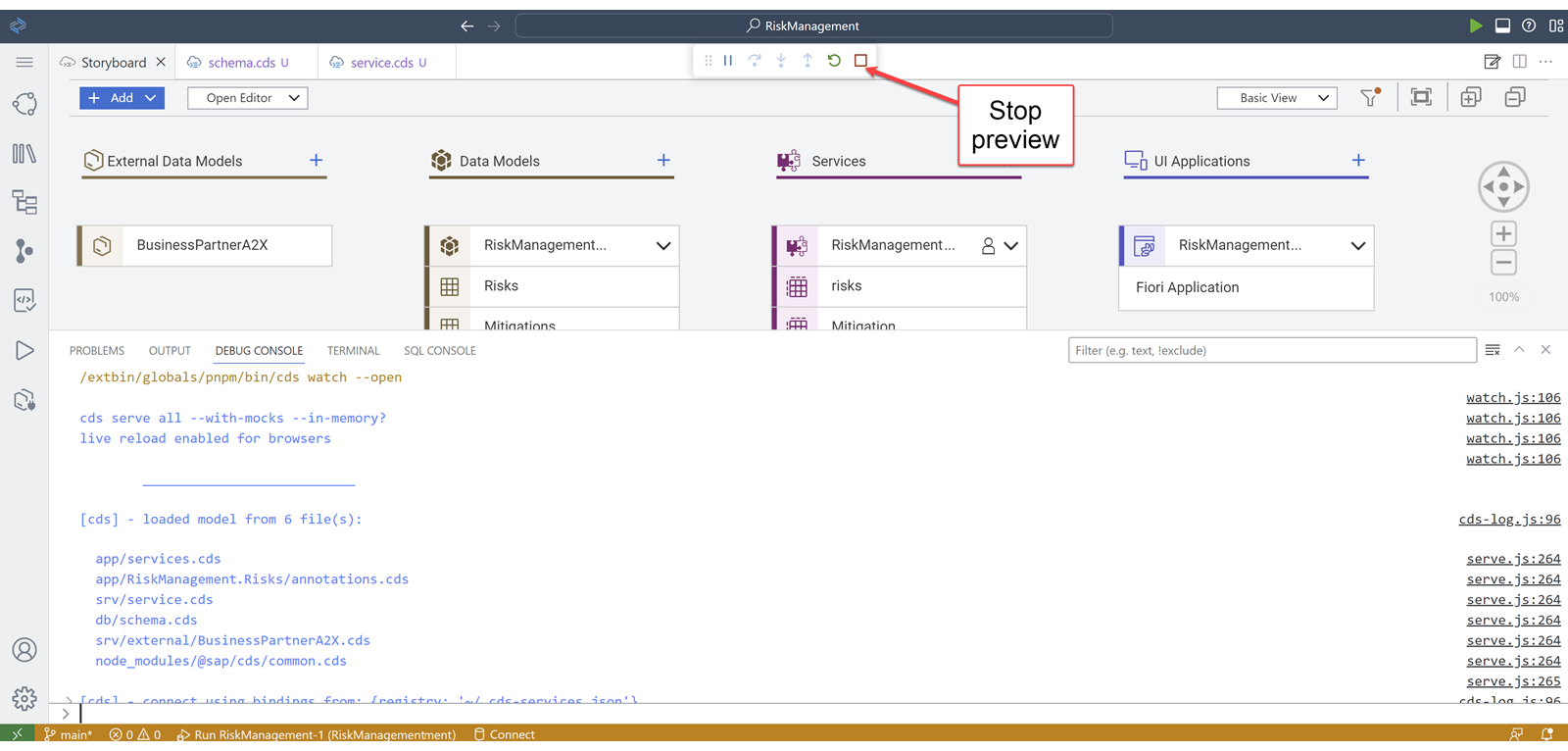Switch to the DEBUG CONSOLE tab

[259, 351]
